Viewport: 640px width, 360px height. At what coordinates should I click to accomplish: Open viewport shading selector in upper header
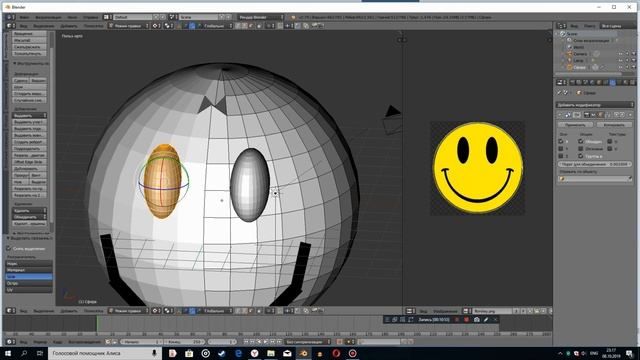[157, 26]
